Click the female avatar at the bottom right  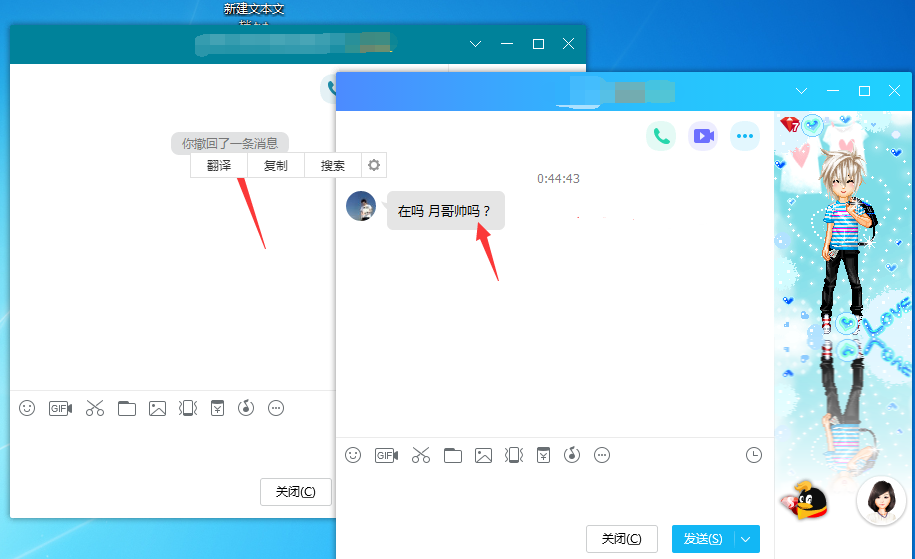[x=882, y=501]
